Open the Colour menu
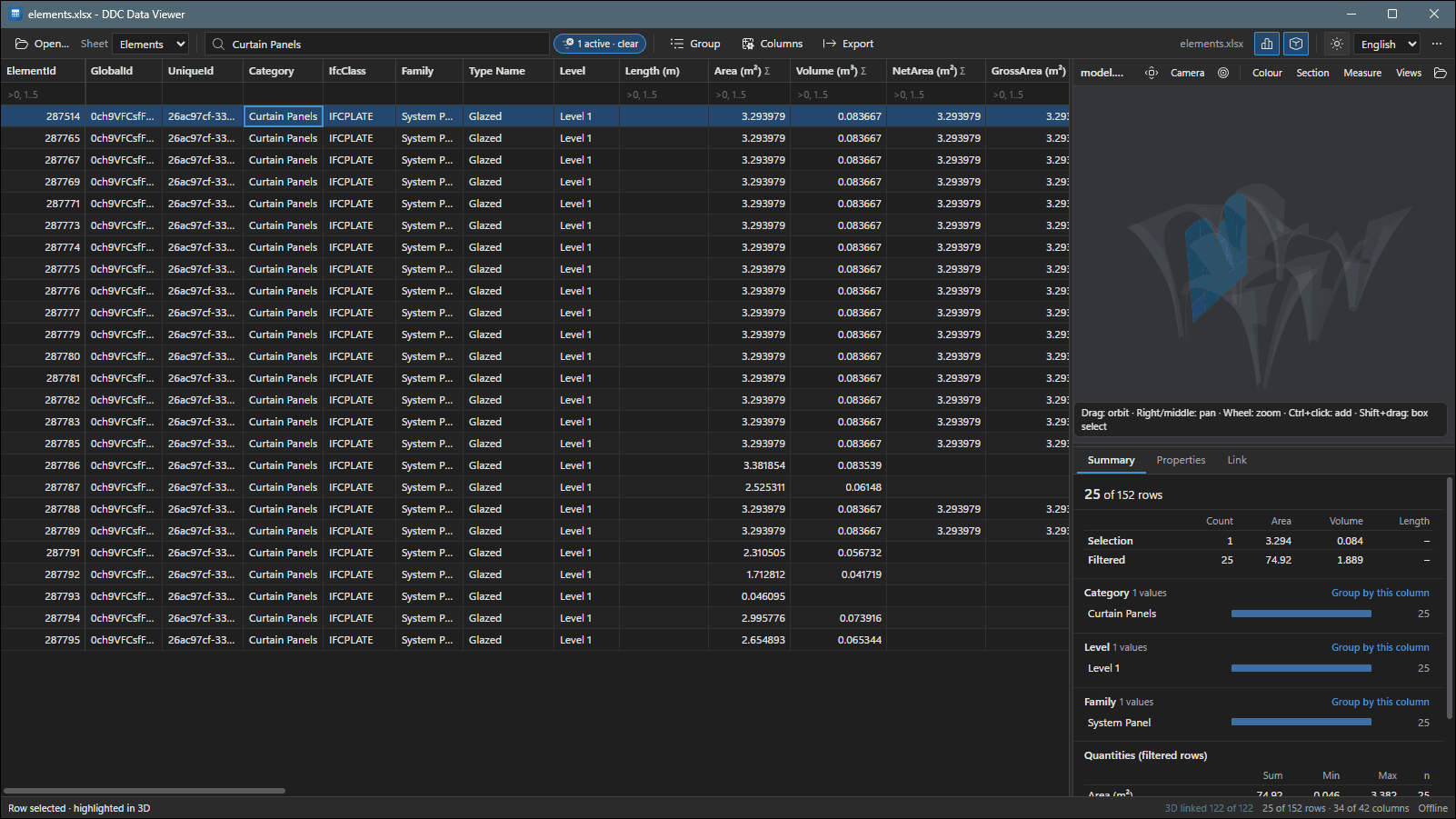 point(1267,73)
